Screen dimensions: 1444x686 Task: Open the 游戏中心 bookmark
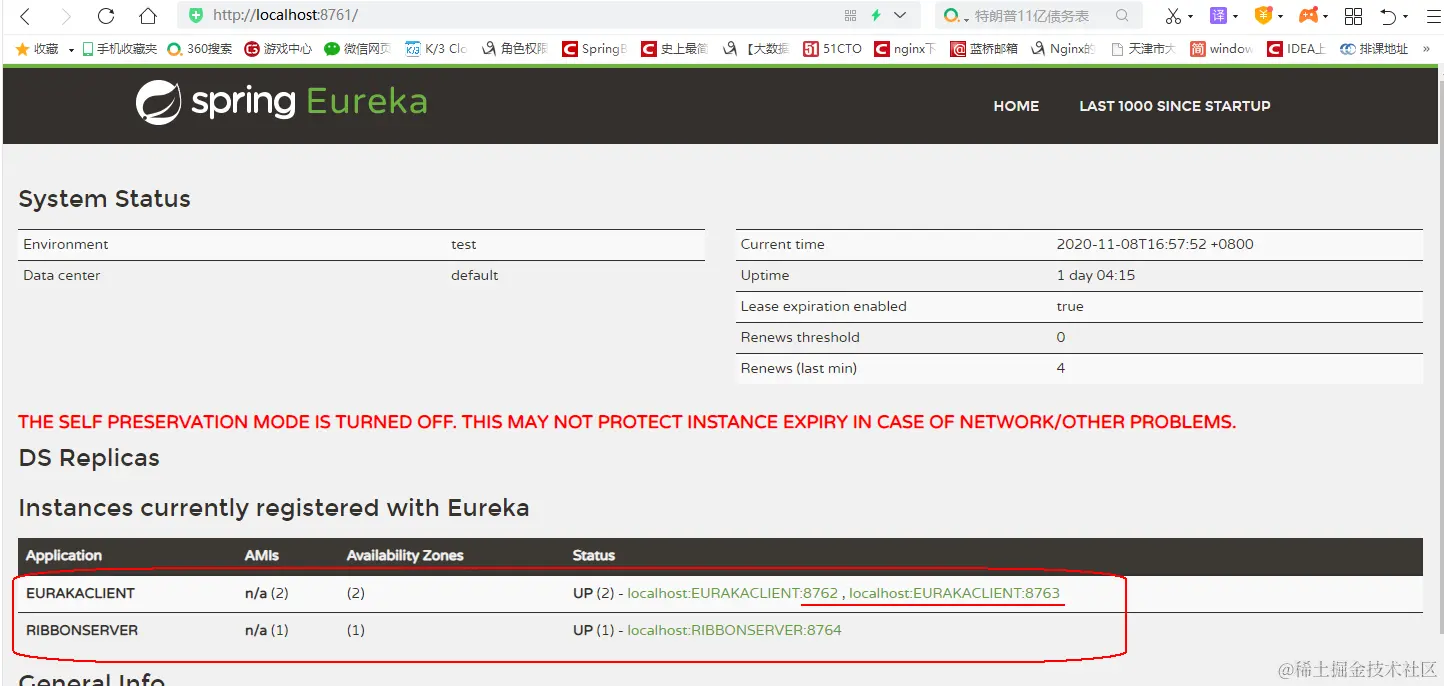[278, 48]
